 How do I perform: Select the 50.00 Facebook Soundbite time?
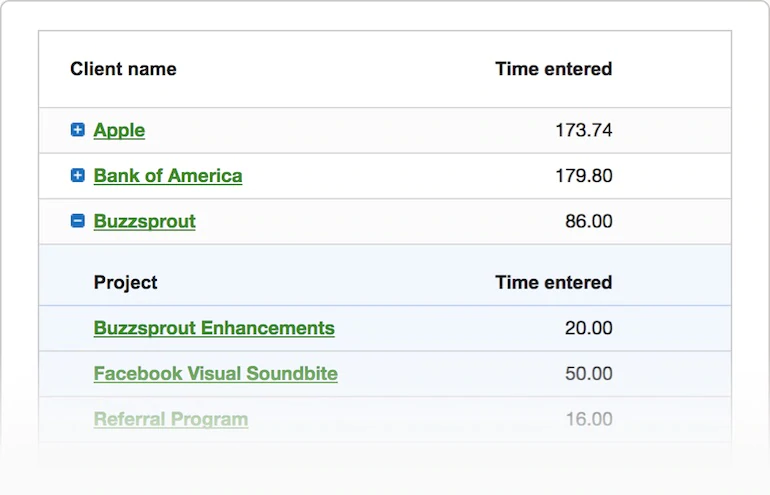click(x=589, y=374)
